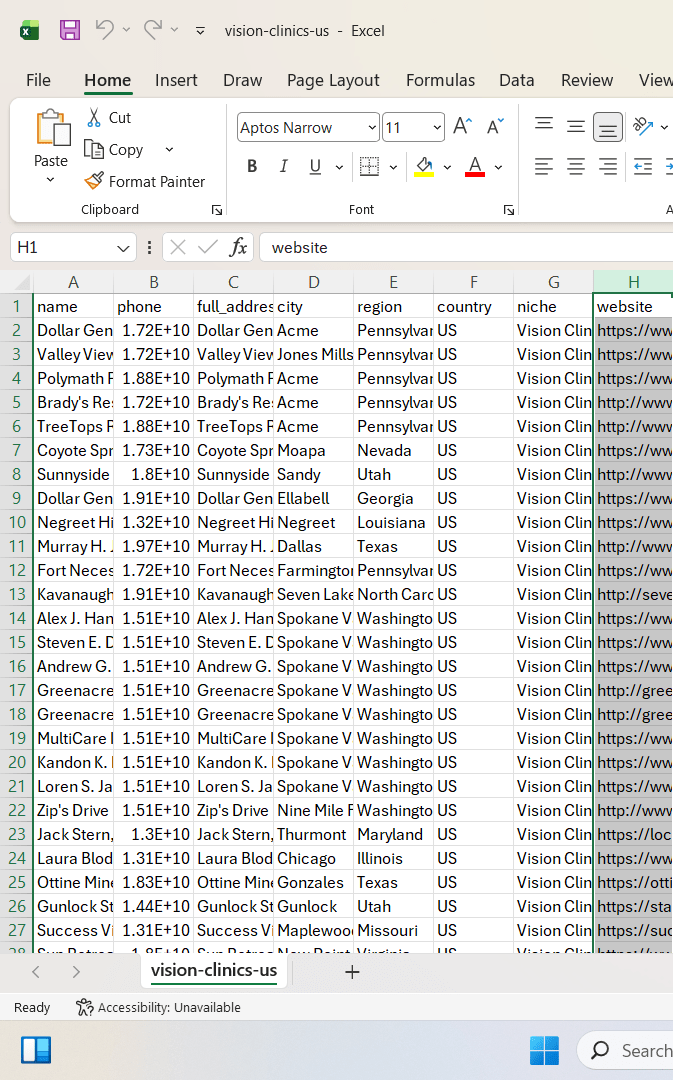The height and width of the screenshot is (1080, 673).
Task: Click cell containing Nevada
Action: 393,450
